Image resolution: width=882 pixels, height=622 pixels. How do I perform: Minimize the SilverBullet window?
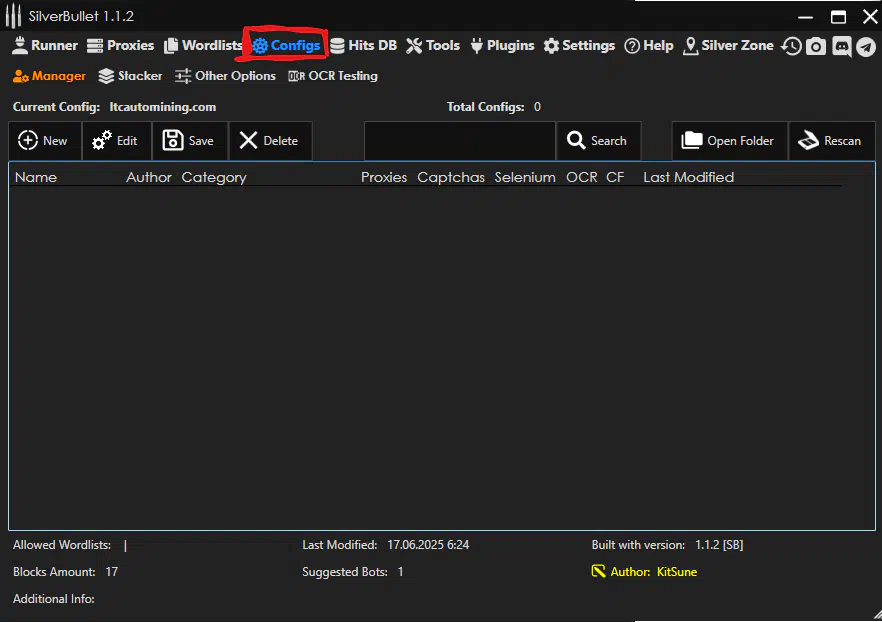point(806,17)
